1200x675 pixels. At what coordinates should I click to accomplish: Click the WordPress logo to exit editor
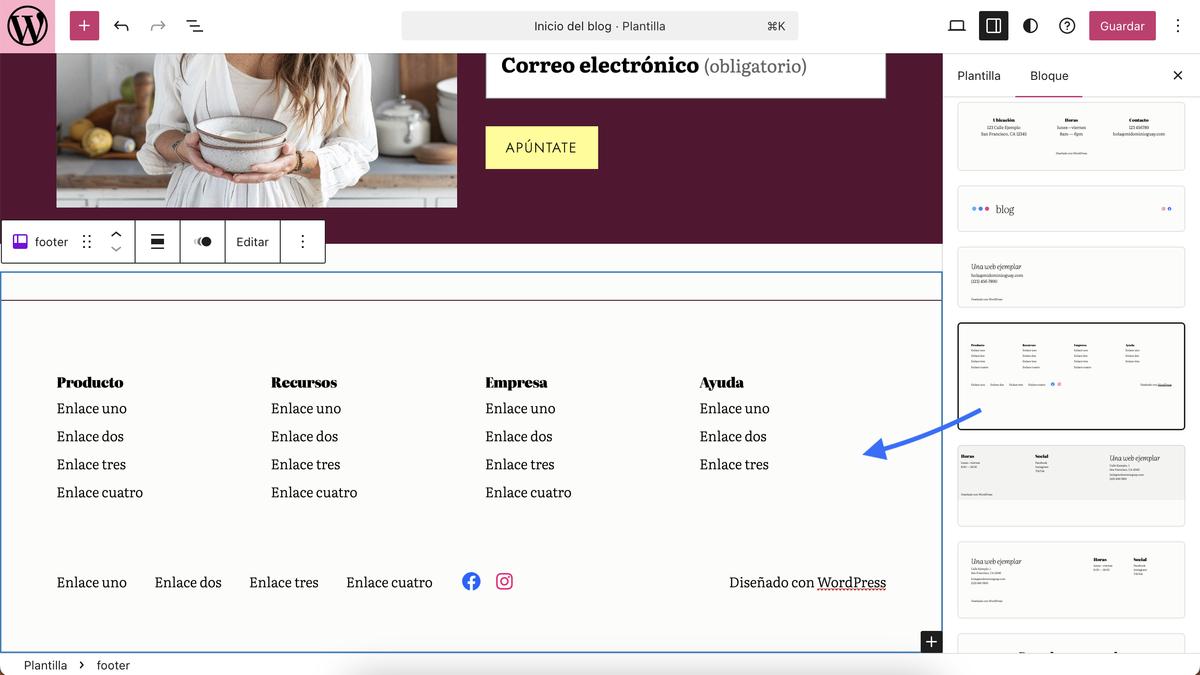point(26,25)
